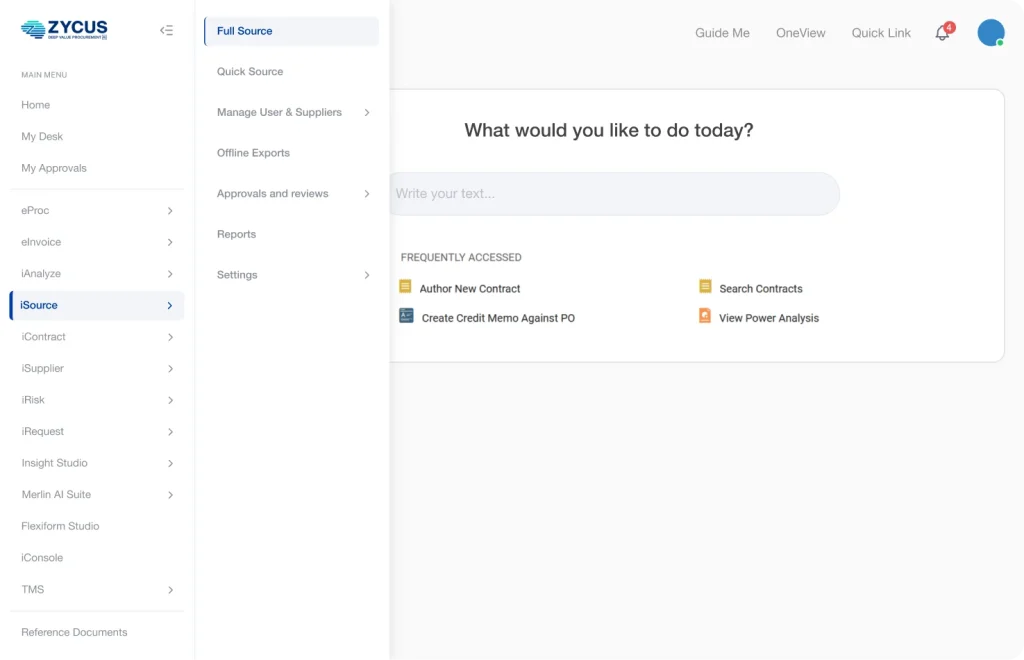The image size is (1024, 660).
Task: Click the View Power Analysis icon
Action: pos(705,316)
